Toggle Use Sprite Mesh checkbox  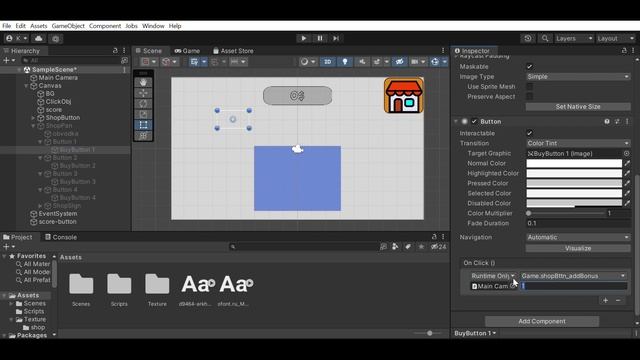coord(529,87)
